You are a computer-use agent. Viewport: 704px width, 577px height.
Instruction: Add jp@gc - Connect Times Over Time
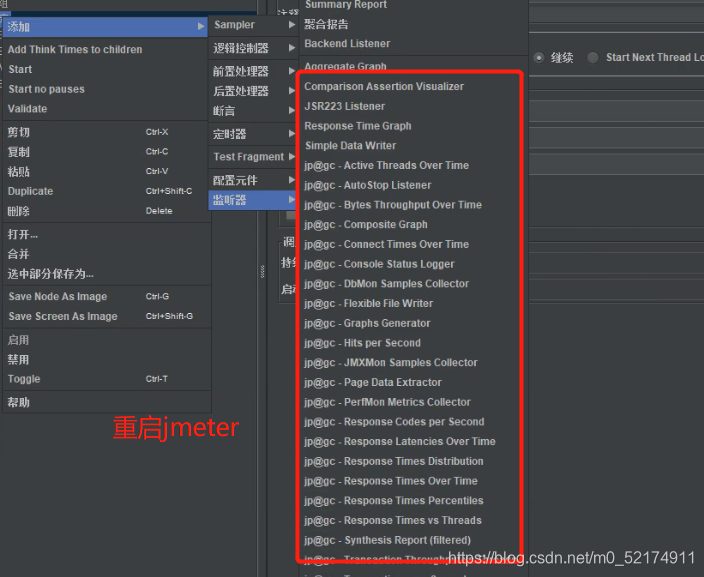[x=413, y=244]
